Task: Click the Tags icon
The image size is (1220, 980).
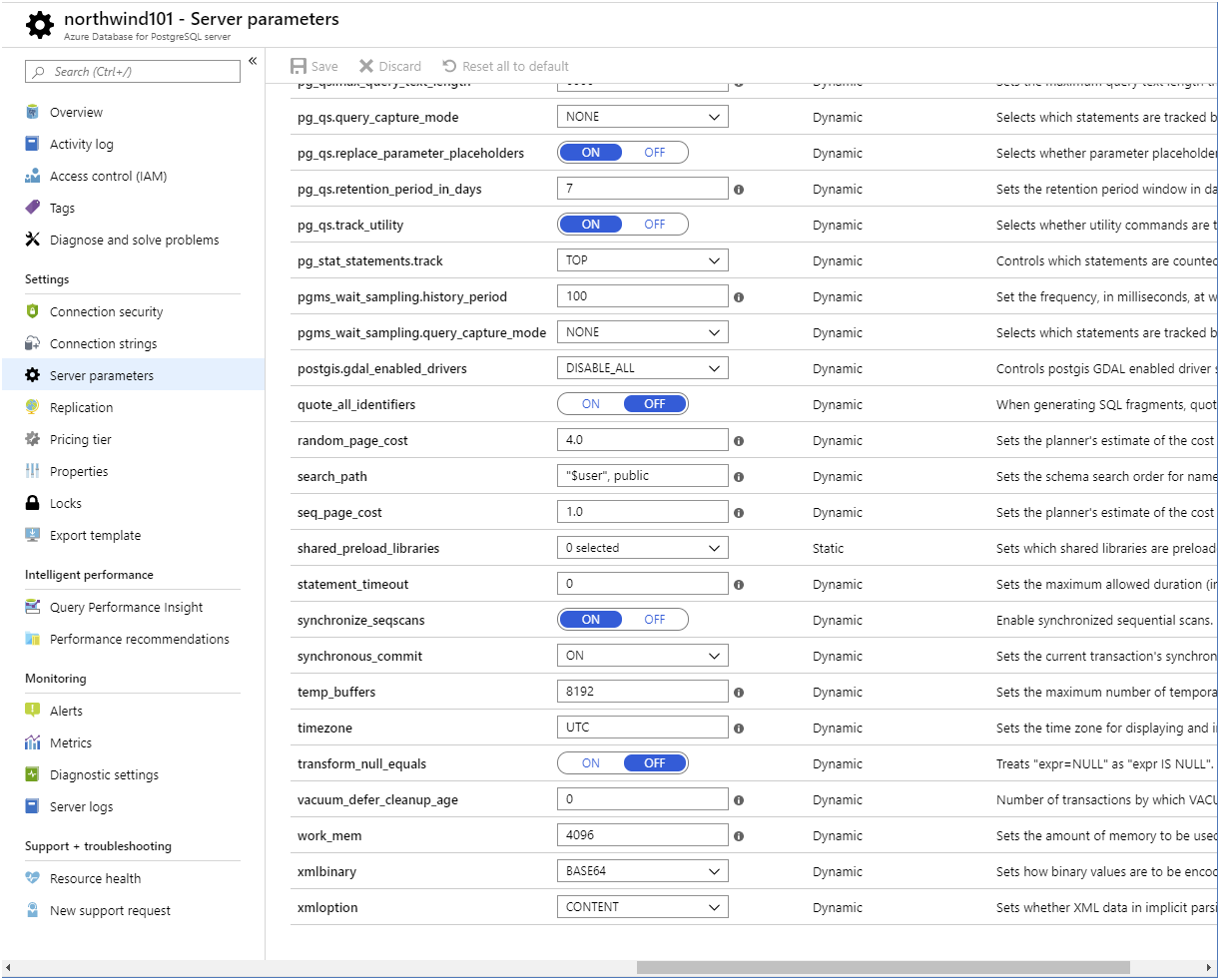Action: pos(33,208)
